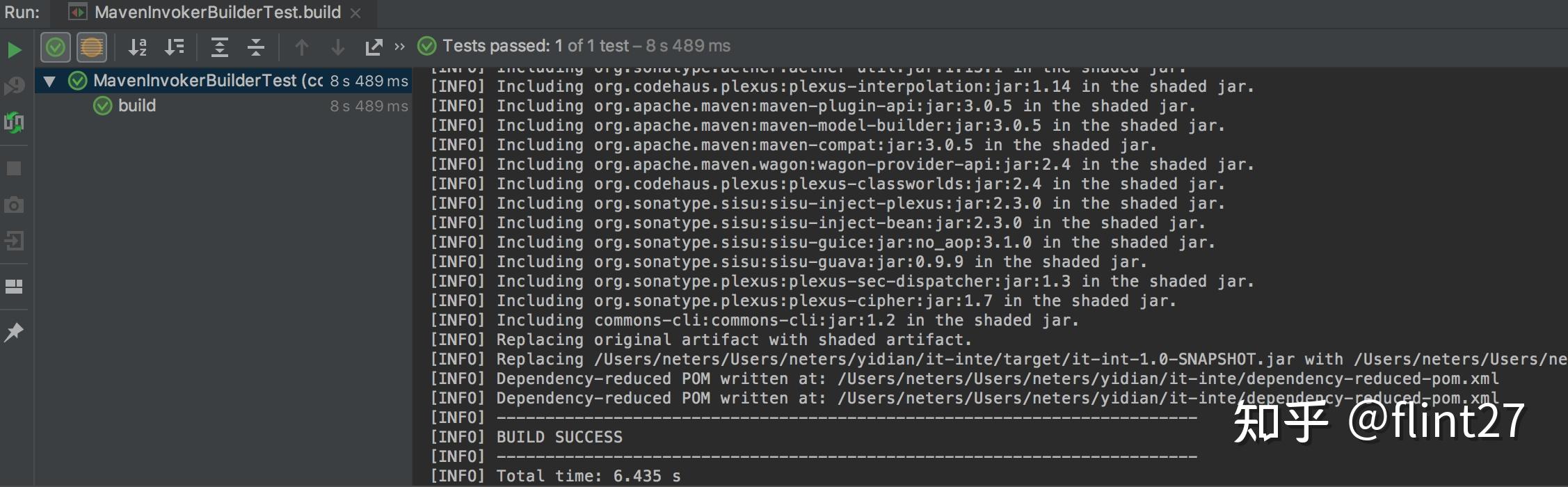
Task: Close the MavenInvokerBuilderTest.build tab
Action: point(355,13)
